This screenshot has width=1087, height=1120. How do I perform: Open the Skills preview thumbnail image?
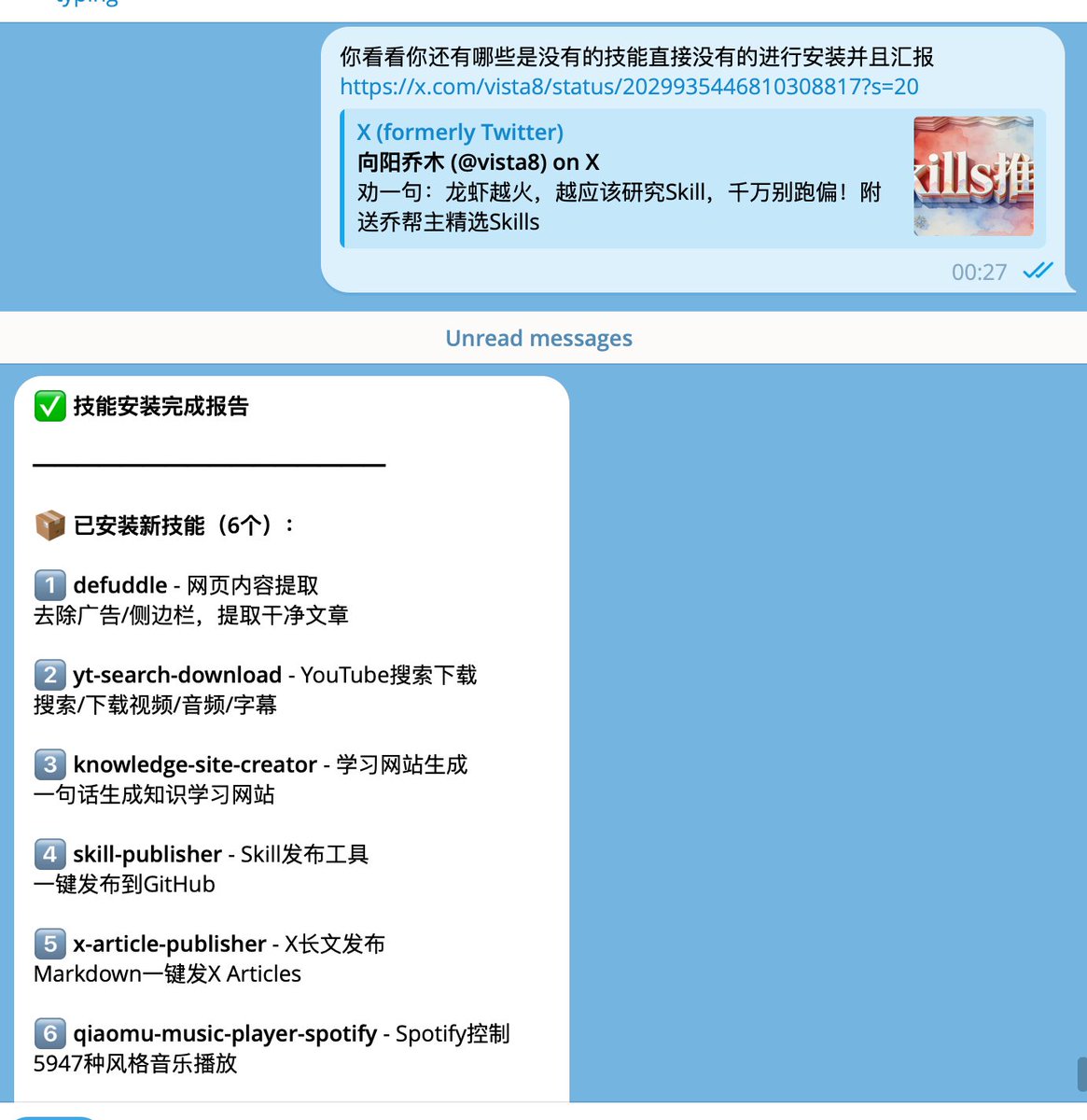(973, 175)
